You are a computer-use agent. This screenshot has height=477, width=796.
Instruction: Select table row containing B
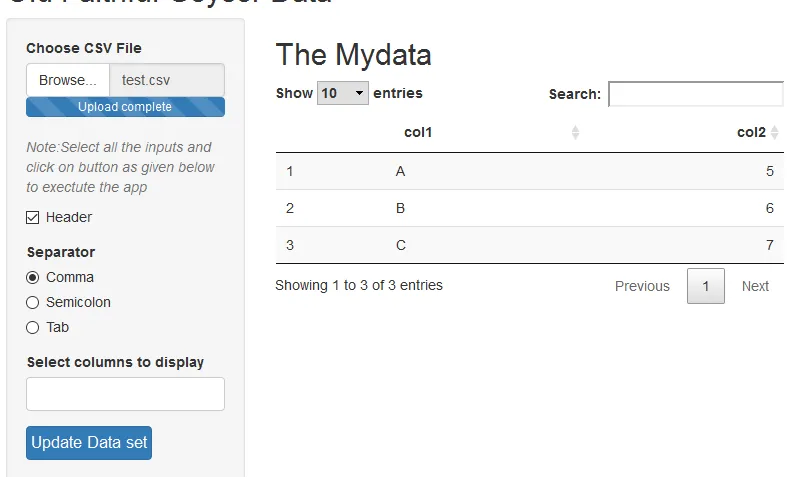[529, 208]
